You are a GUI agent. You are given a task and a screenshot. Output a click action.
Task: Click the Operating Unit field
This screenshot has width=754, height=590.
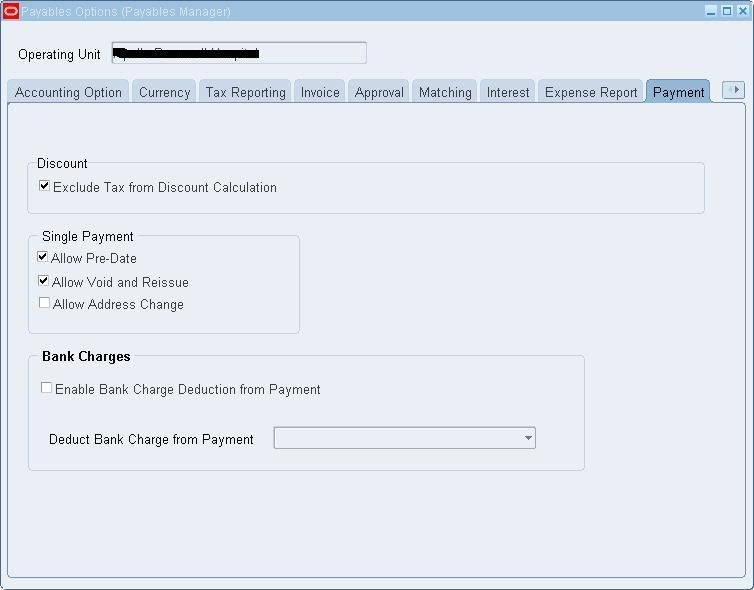click(239, 53)
